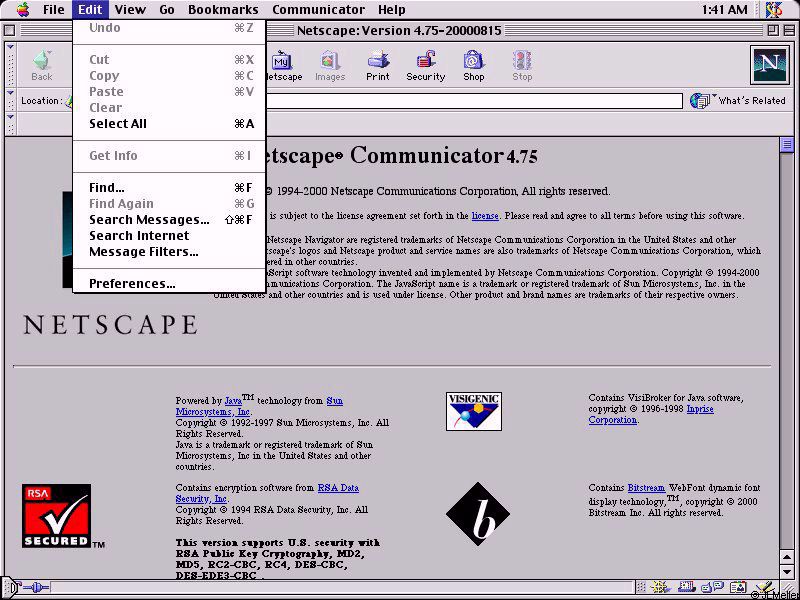
Task: Click the Shop toolbar icon
Action: pos(473,66)
